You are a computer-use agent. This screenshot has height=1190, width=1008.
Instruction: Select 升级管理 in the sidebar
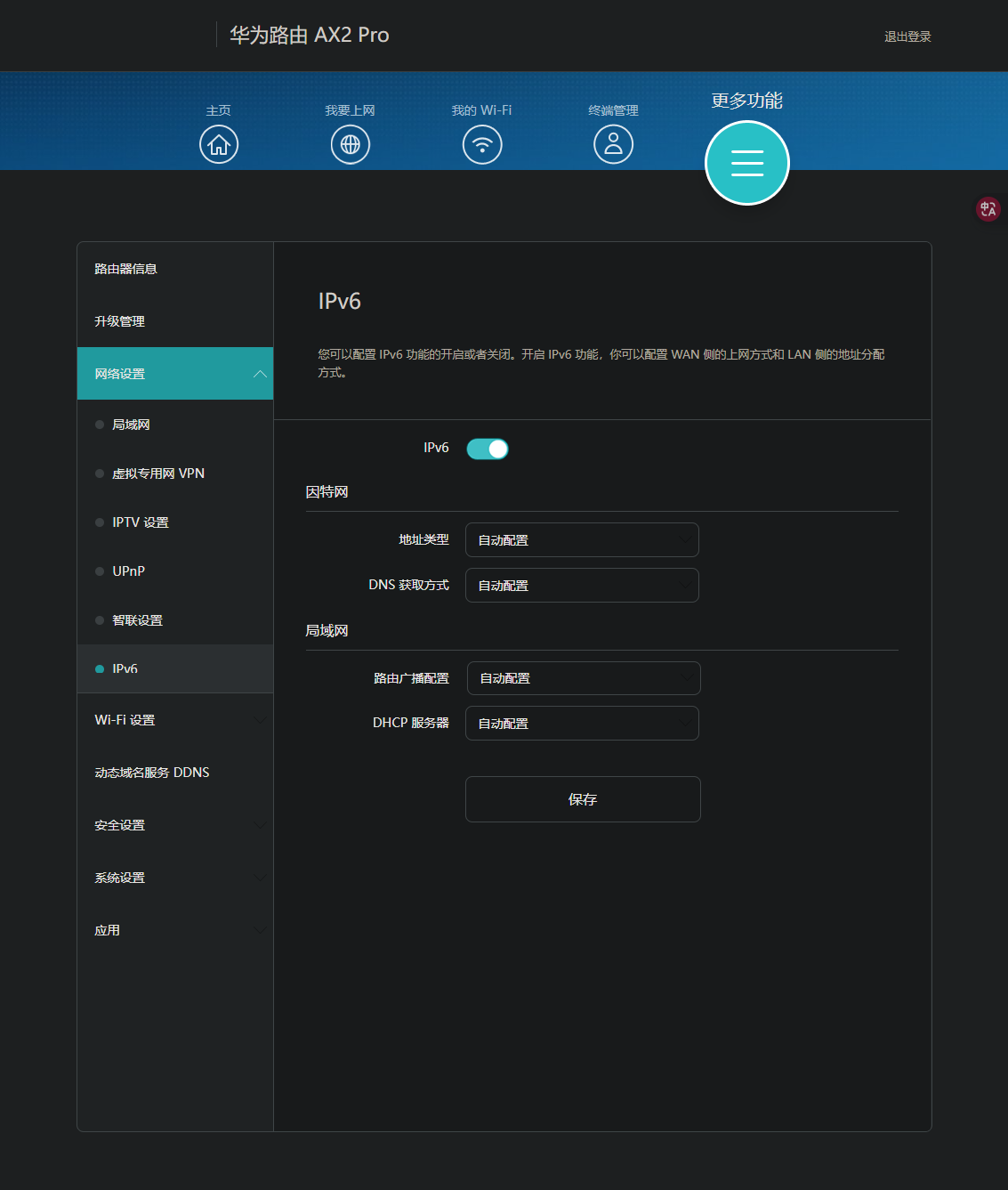(x=175, y=321)
